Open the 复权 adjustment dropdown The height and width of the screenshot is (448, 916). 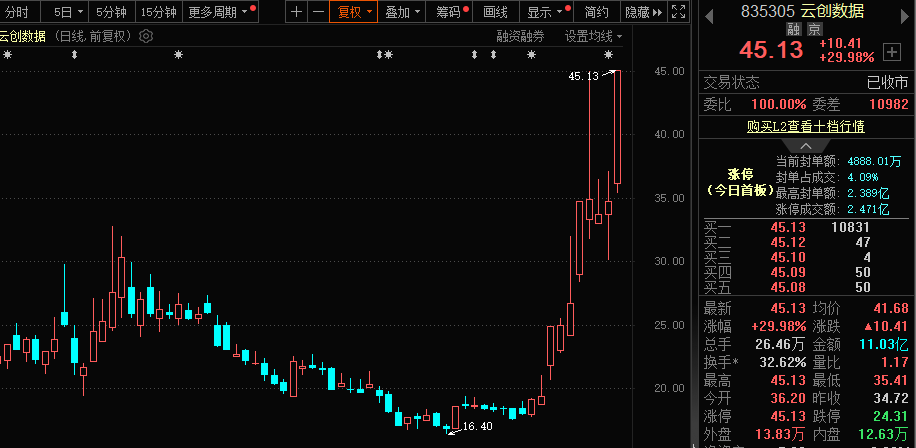click(355, 12)
